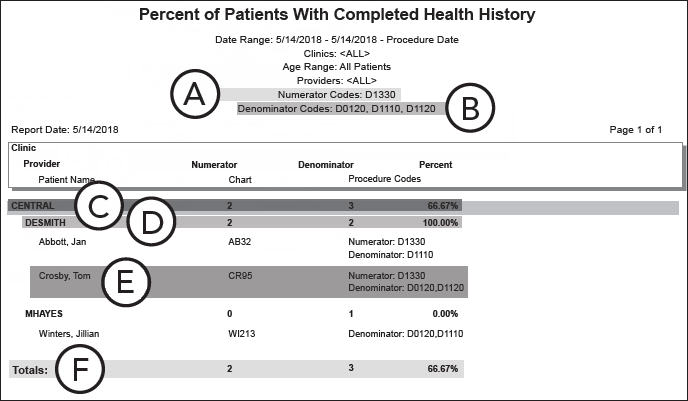Click the Denominator Codes header line
The image size is (688, 401).
point(336,108)
